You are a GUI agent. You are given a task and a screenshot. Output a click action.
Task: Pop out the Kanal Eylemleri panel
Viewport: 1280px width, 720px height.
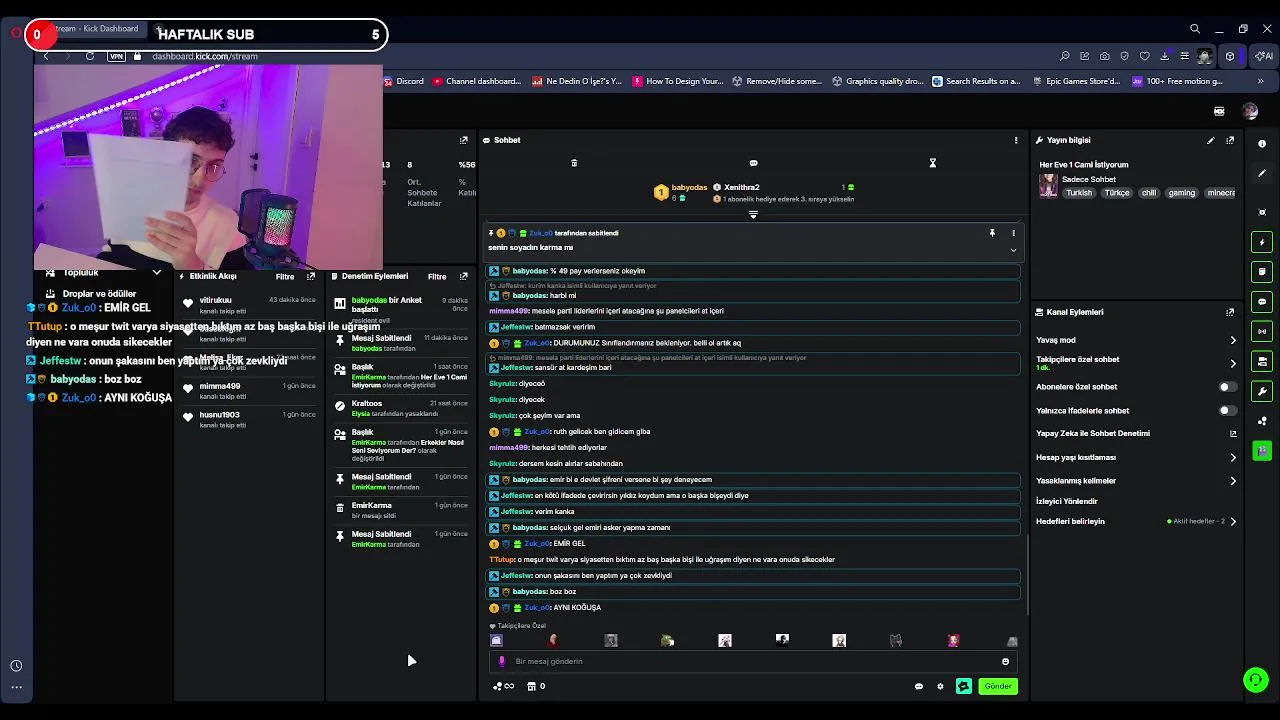[x=1230, y=312]
